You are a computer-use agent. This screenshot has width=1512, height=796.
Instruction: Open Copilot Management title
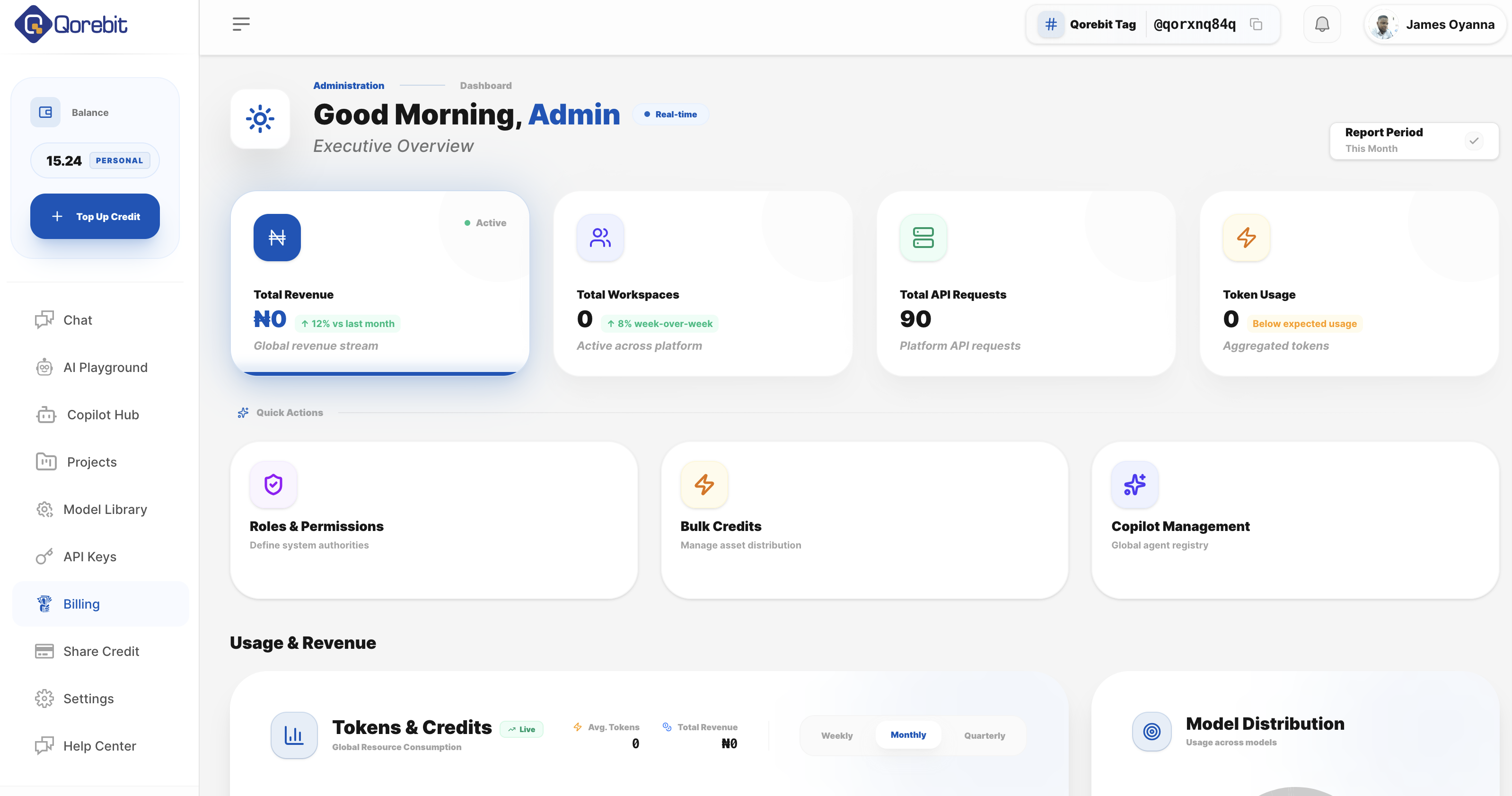pos(1180,526)
